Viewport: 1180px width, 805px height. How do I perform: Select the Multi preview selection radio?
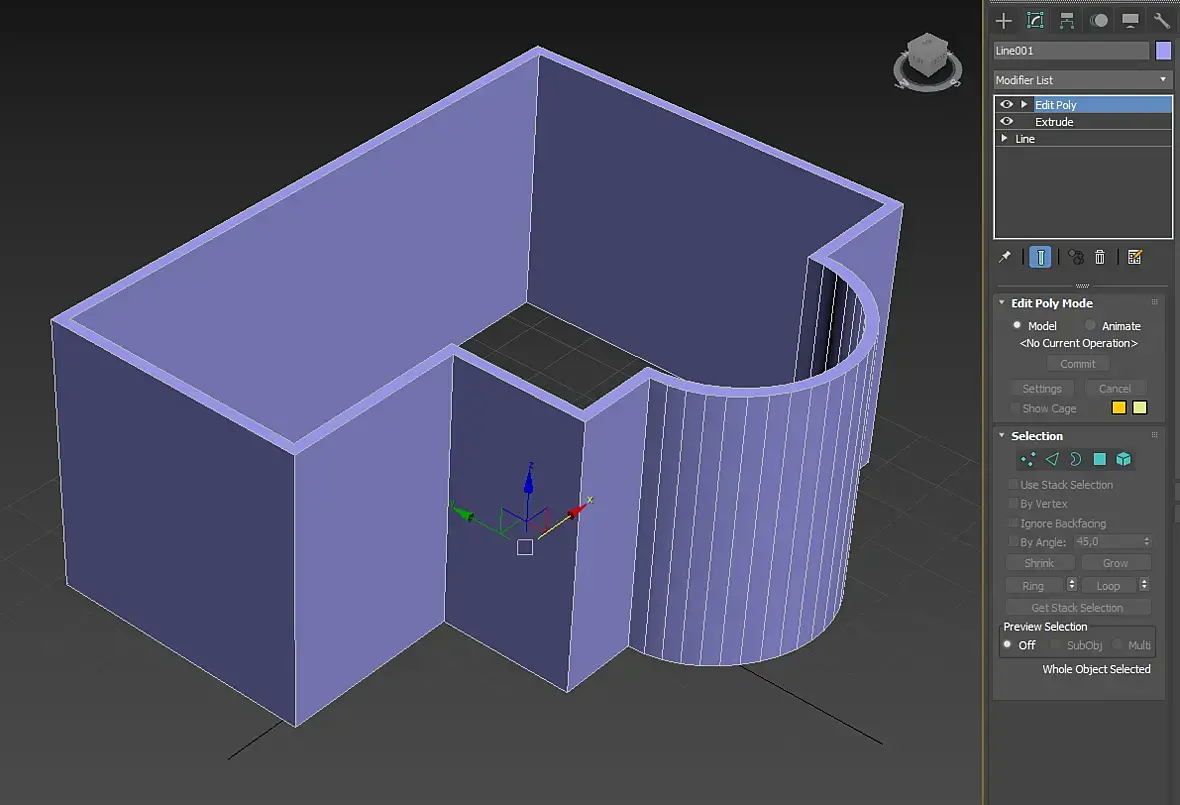1117,645
